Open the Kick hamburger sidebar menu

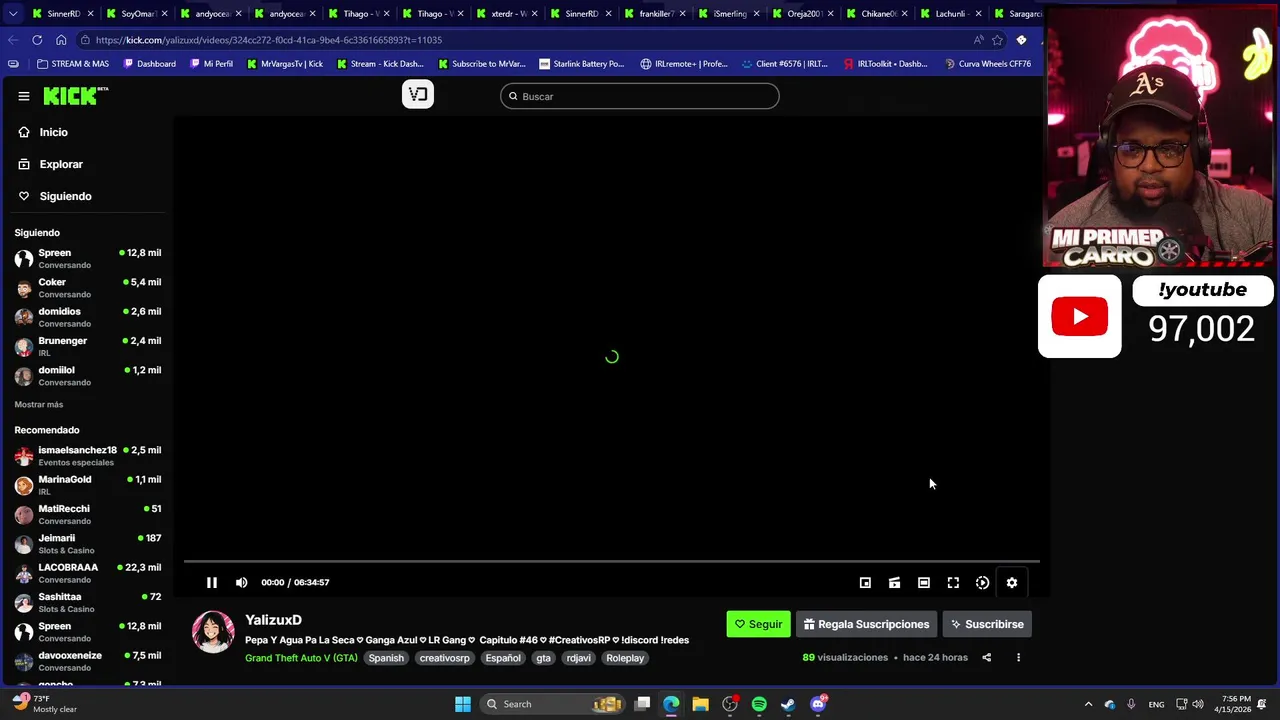point(24,96)
